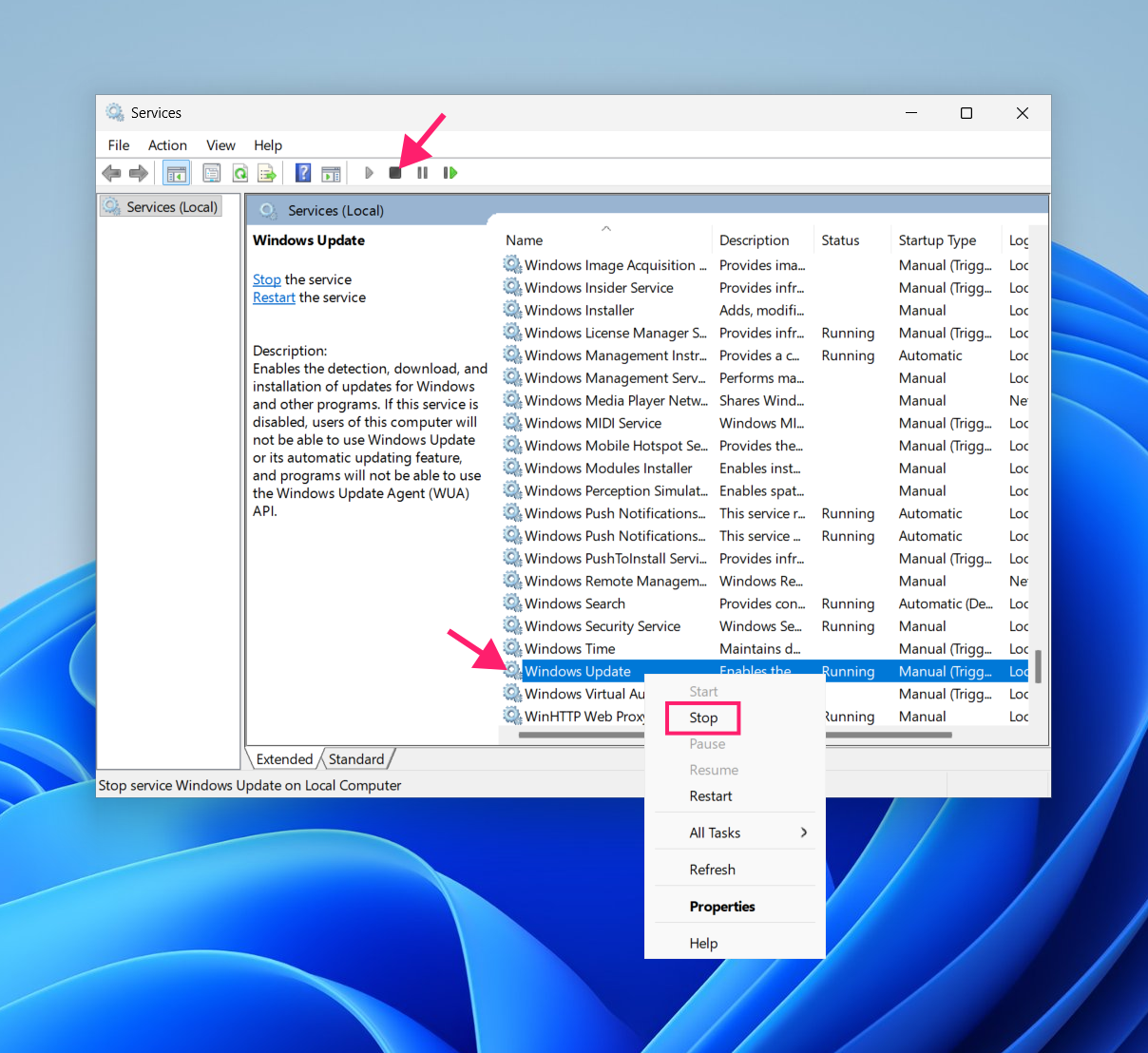1148x1053 pixels.
Task: Click the Back arrow toolbar icon
Action: [111, 173]
